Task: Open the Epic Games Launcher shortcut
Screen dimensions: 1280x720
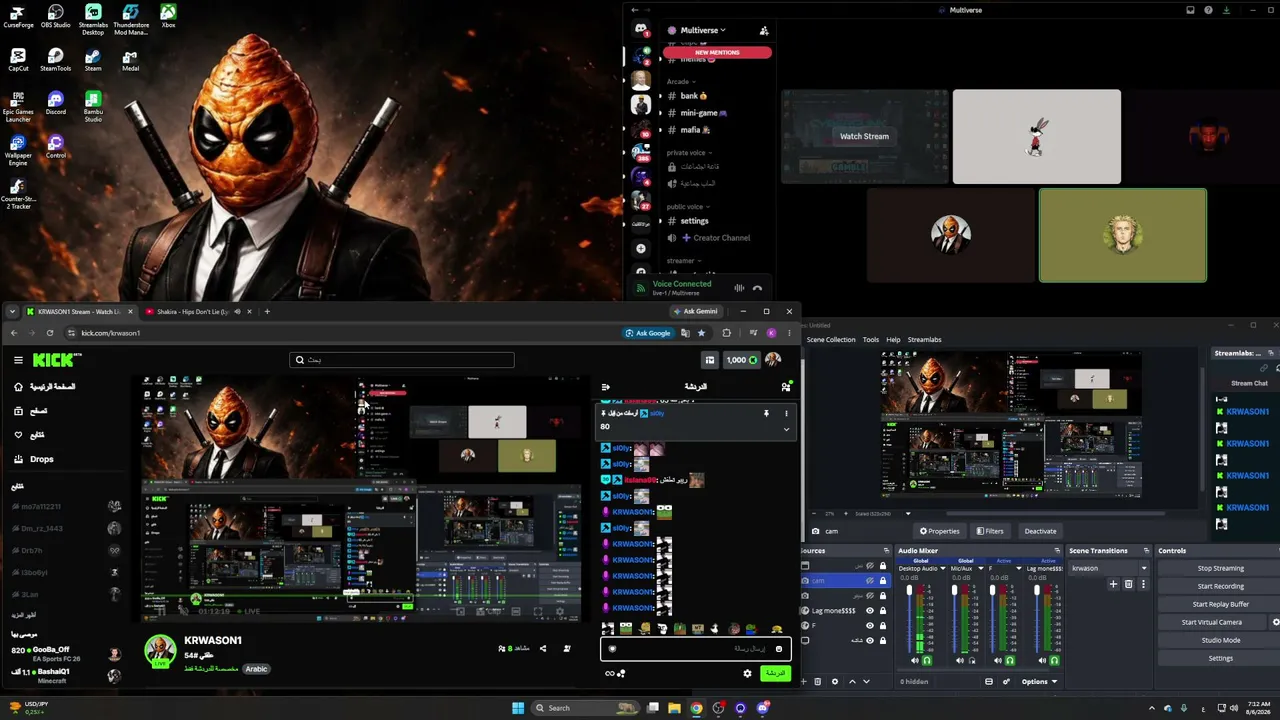Action: tap(18, 107)
